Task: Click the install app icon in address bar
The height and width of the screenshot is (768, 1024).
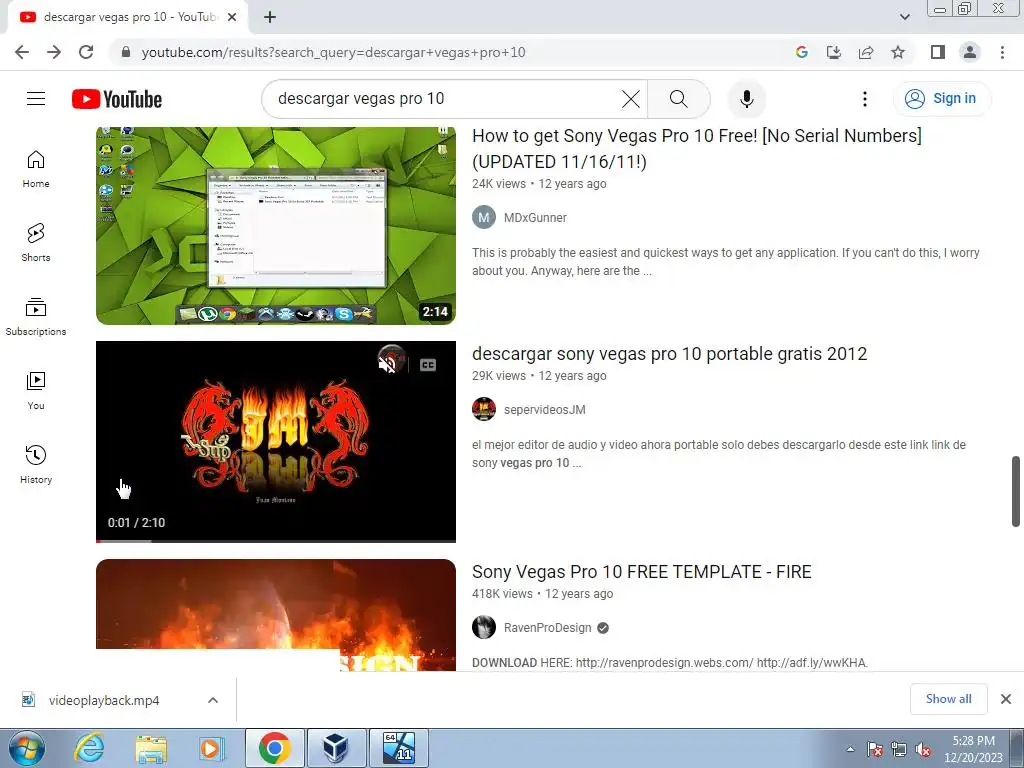Action: (834, 52)
